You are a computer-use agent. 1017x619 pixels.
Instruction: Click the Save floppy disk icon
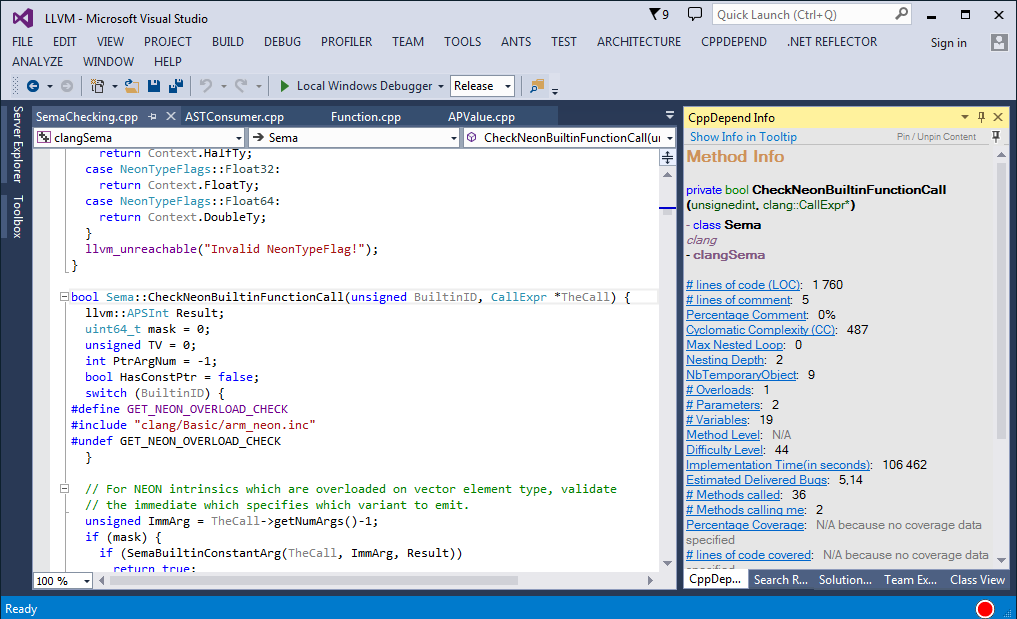154,86
